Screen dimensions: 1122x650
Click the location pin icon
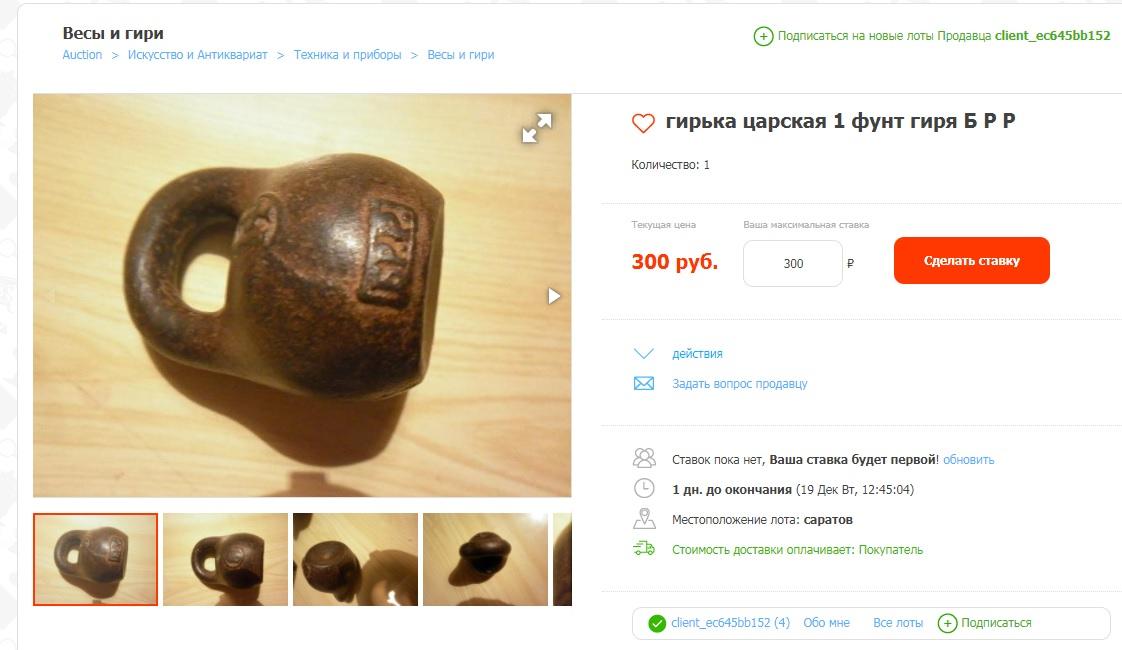644,518
